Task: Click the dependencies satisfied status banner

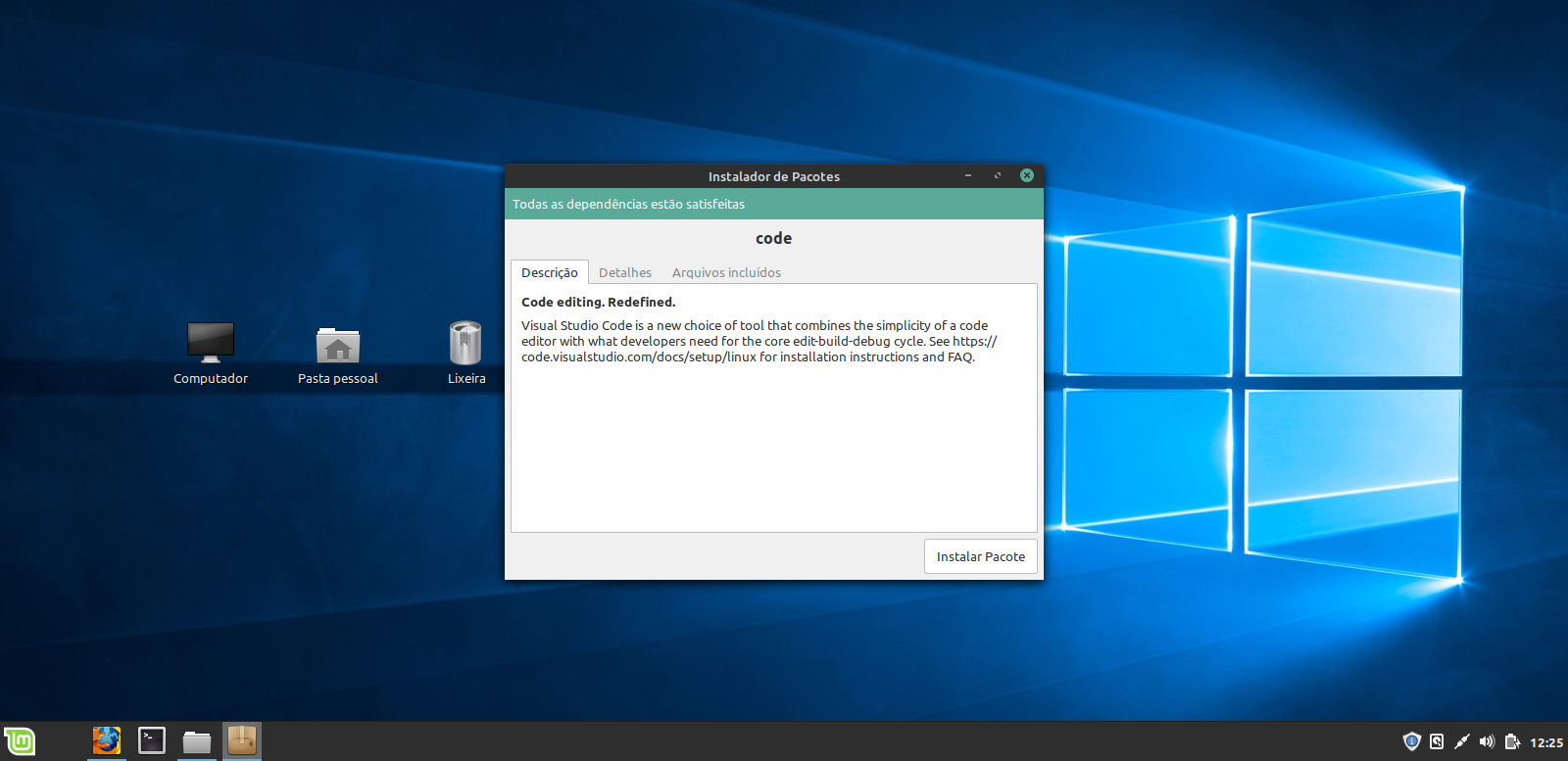Action: (774, 204)
